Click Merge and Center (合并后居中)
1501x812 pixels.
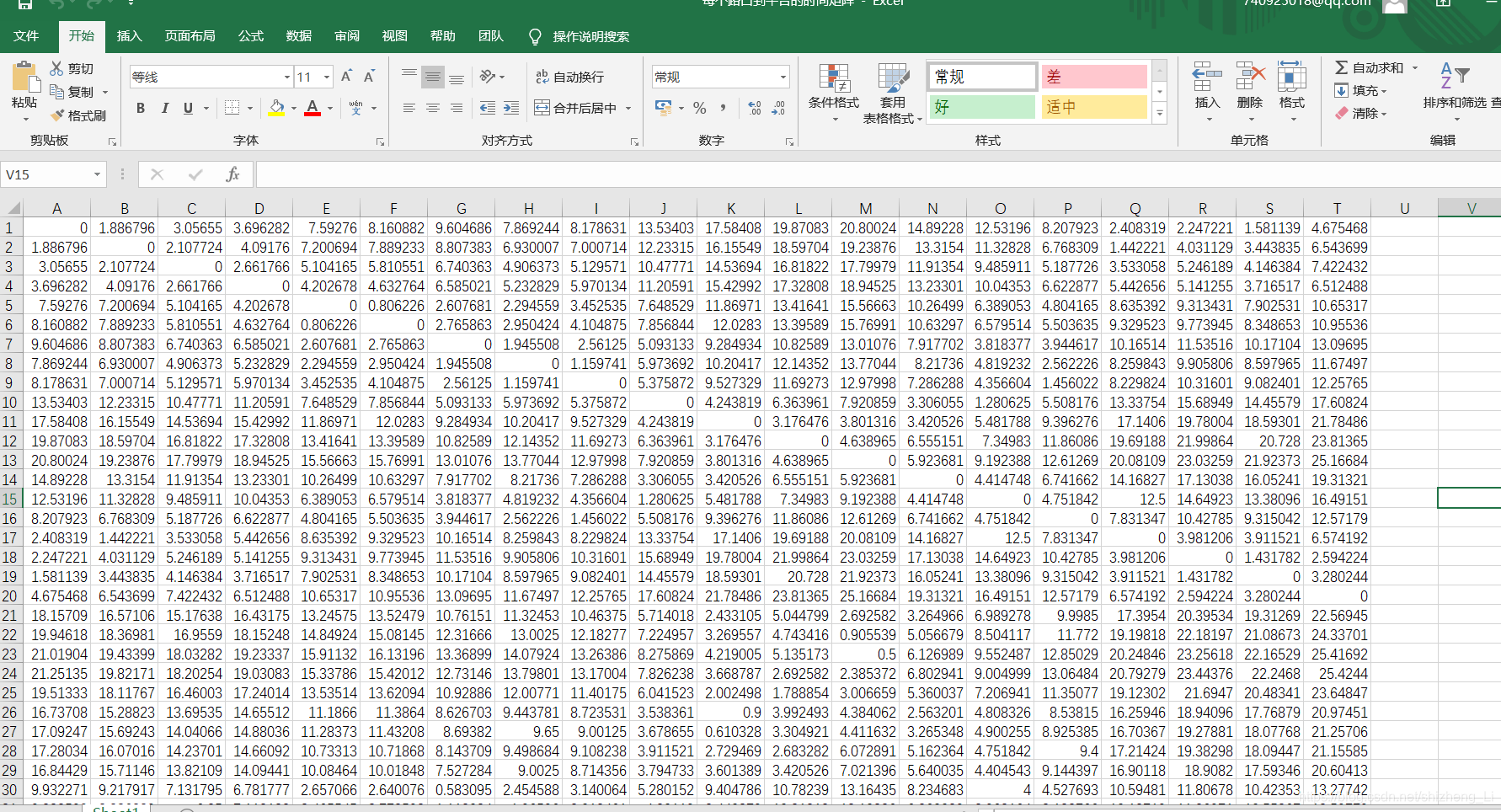point(577,108)
